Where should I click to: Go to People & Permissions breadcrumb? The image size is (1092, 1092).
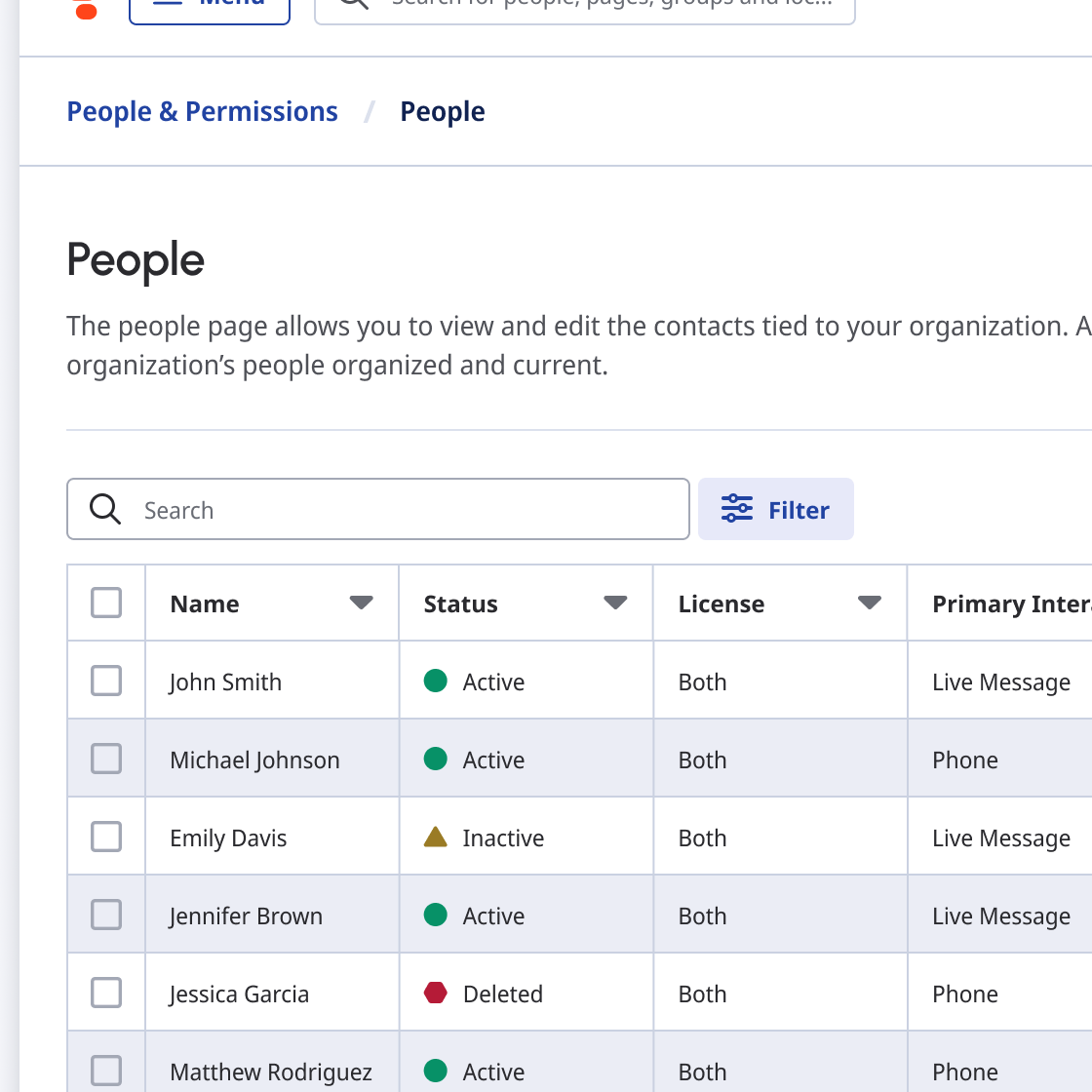(x=202, y=111)
